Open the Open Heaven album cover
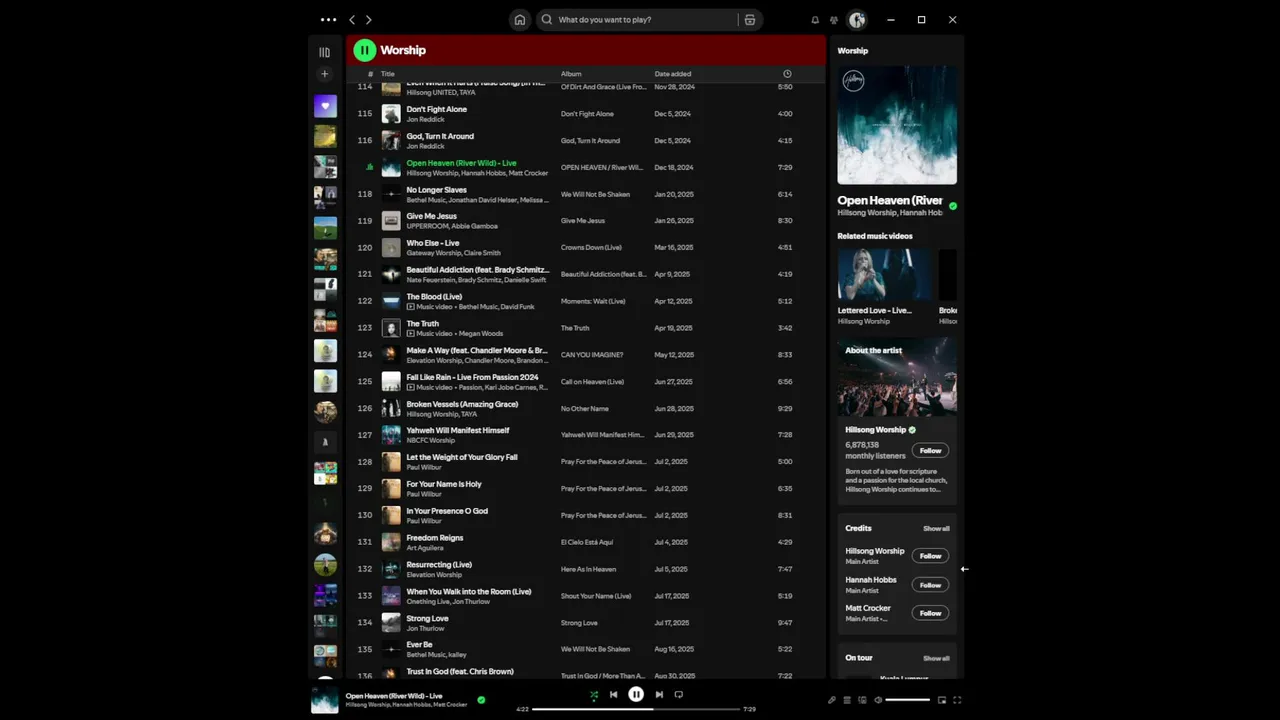This screenshot has height=720, width=1280. coord(897,125)
